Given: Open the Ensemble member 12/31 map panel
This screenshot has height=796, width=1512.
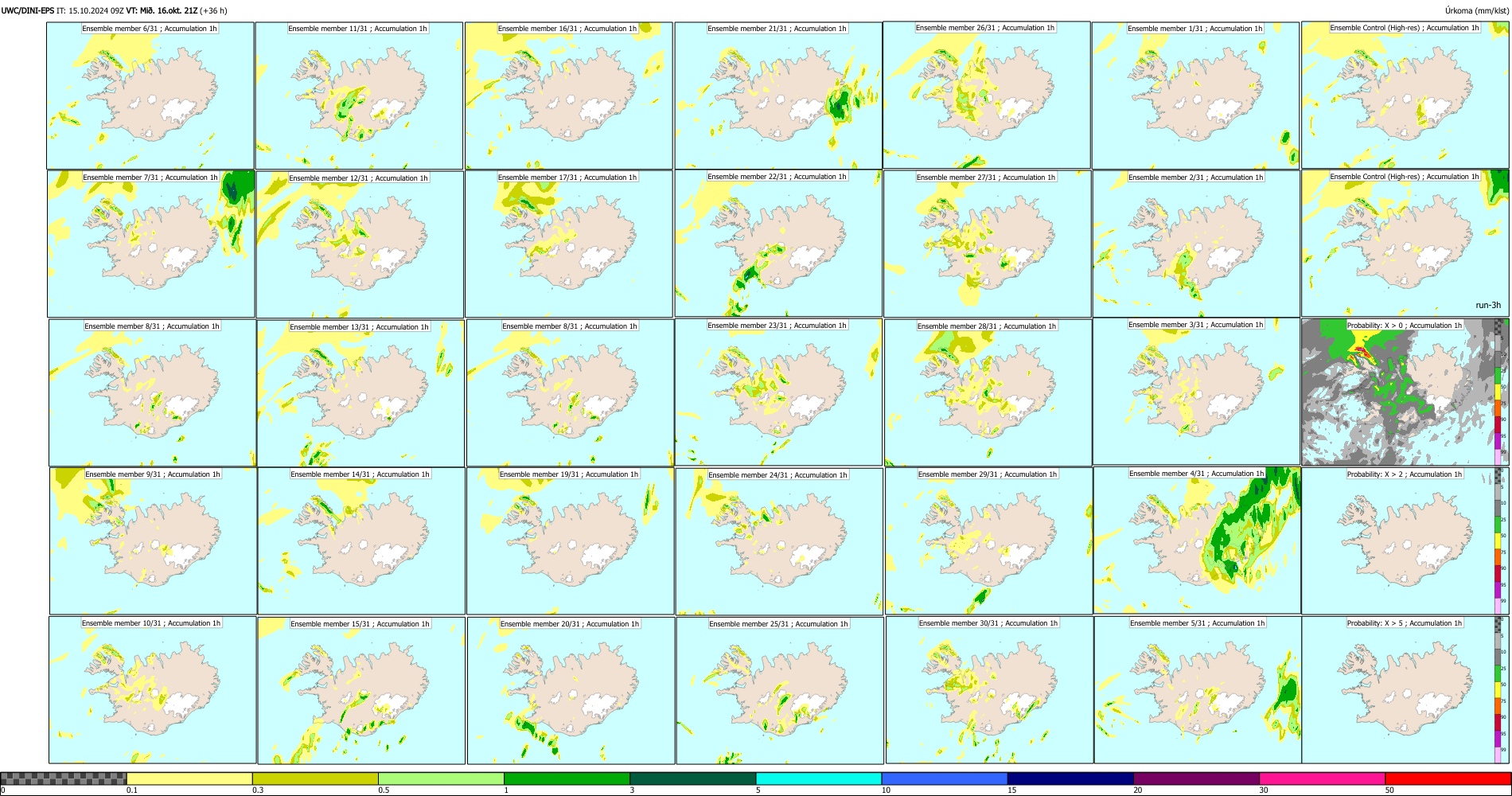Looking at the screenshot, I should tap(360, 244).
